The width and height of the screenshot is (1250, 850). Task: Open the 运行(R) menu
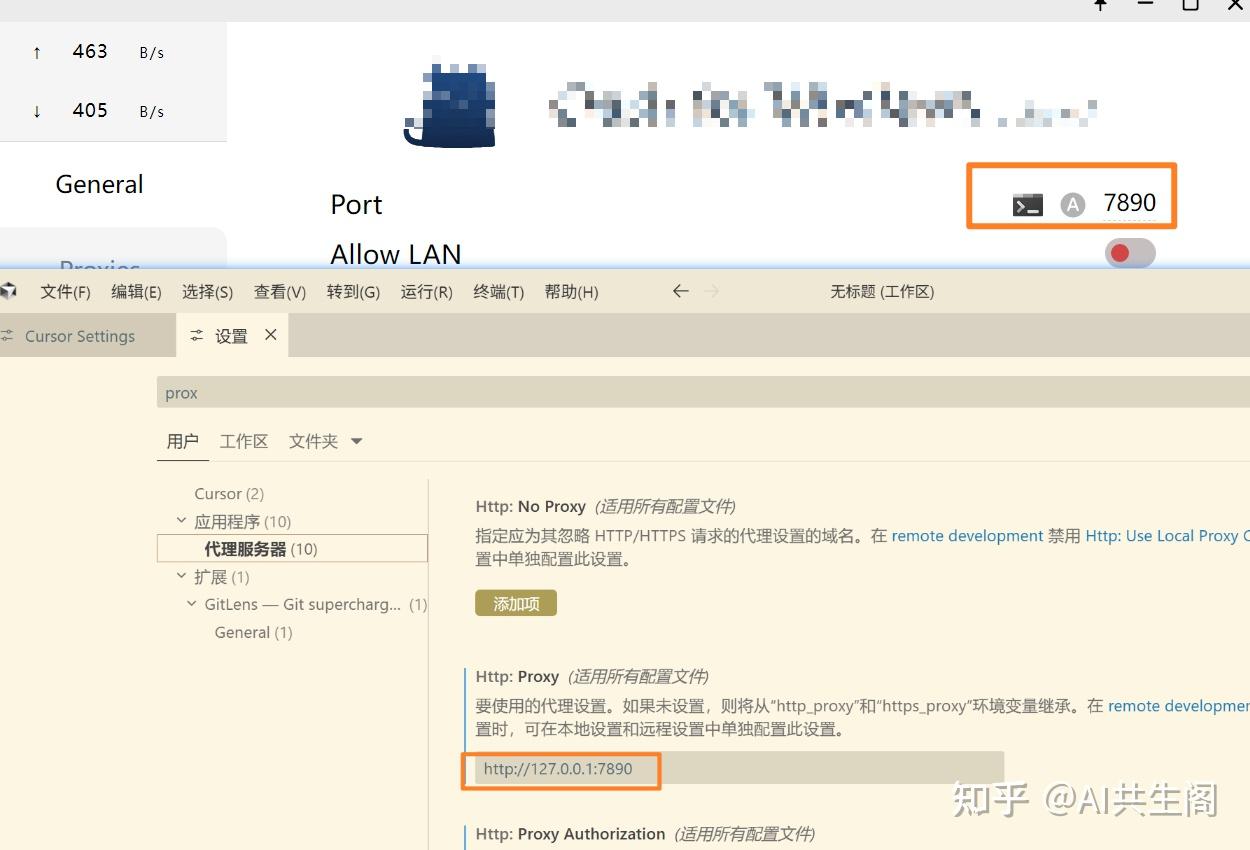426,292
